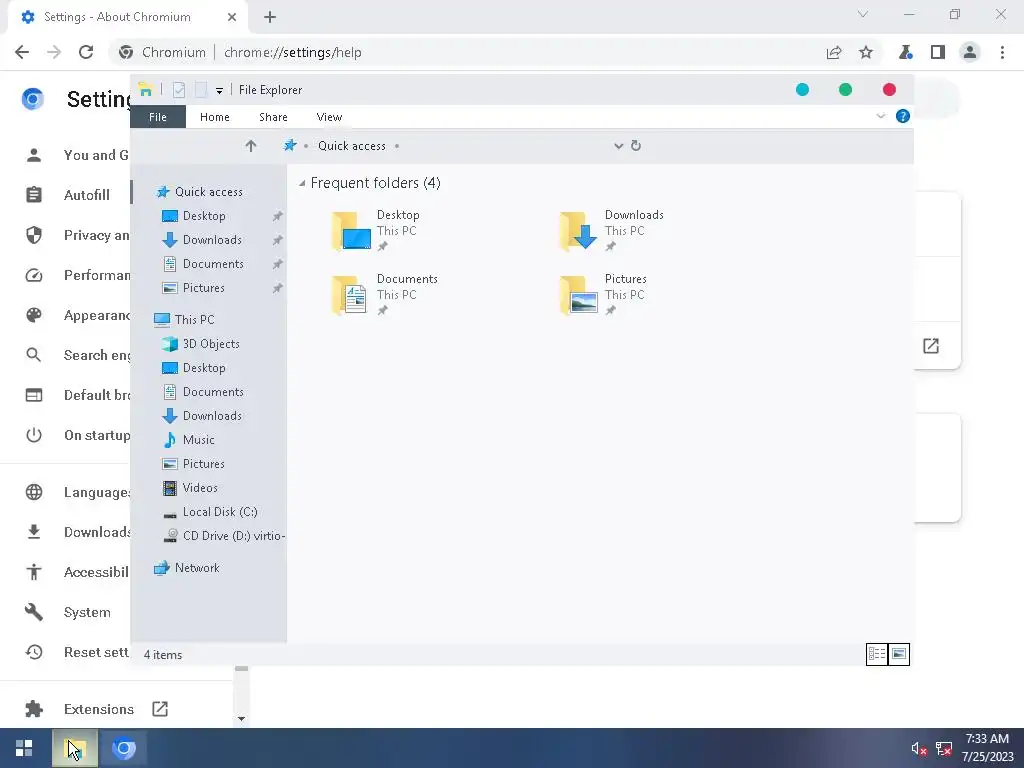
Task: Click the Chromium share page icon
Action: point(834,52)
